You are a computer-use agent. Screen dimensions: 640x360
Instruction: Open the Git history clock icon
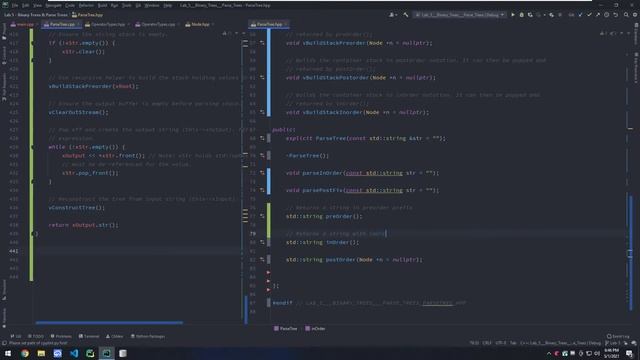coord(607,15)
